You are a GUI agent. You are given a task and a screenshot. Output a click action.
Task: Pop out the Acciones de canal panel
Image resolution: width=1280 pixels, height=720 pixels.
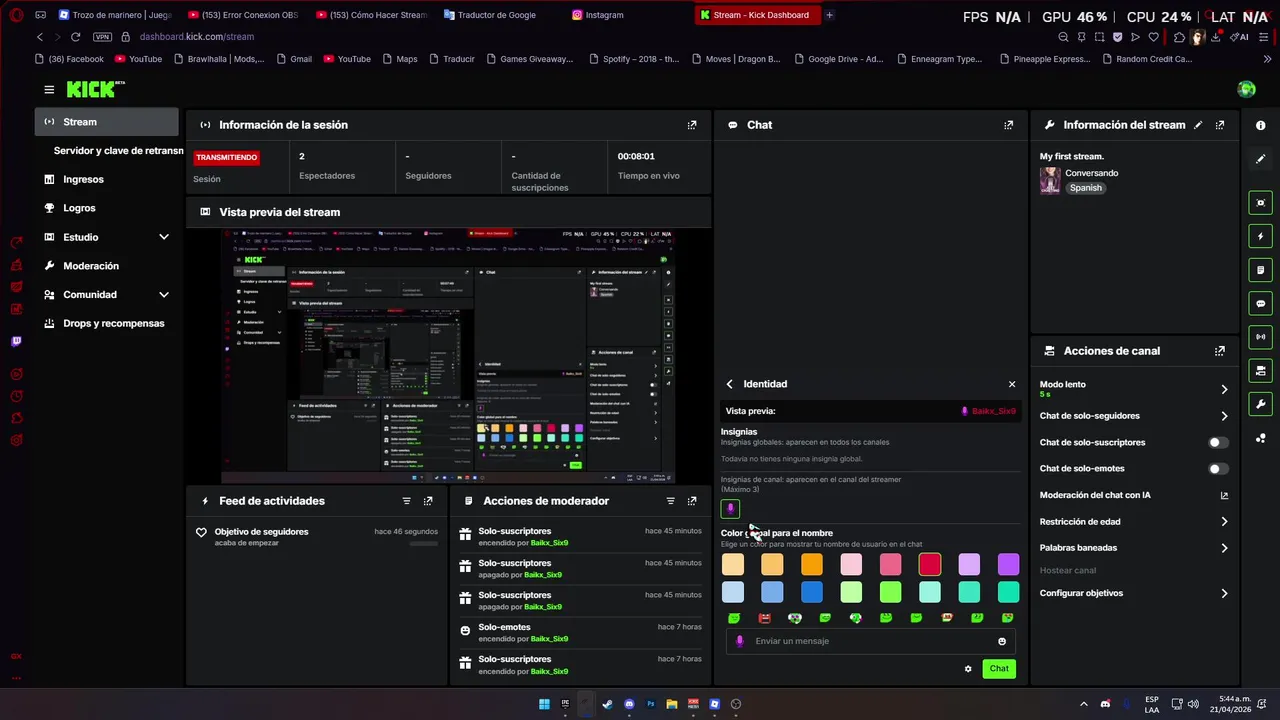(x=1220, y=351)
